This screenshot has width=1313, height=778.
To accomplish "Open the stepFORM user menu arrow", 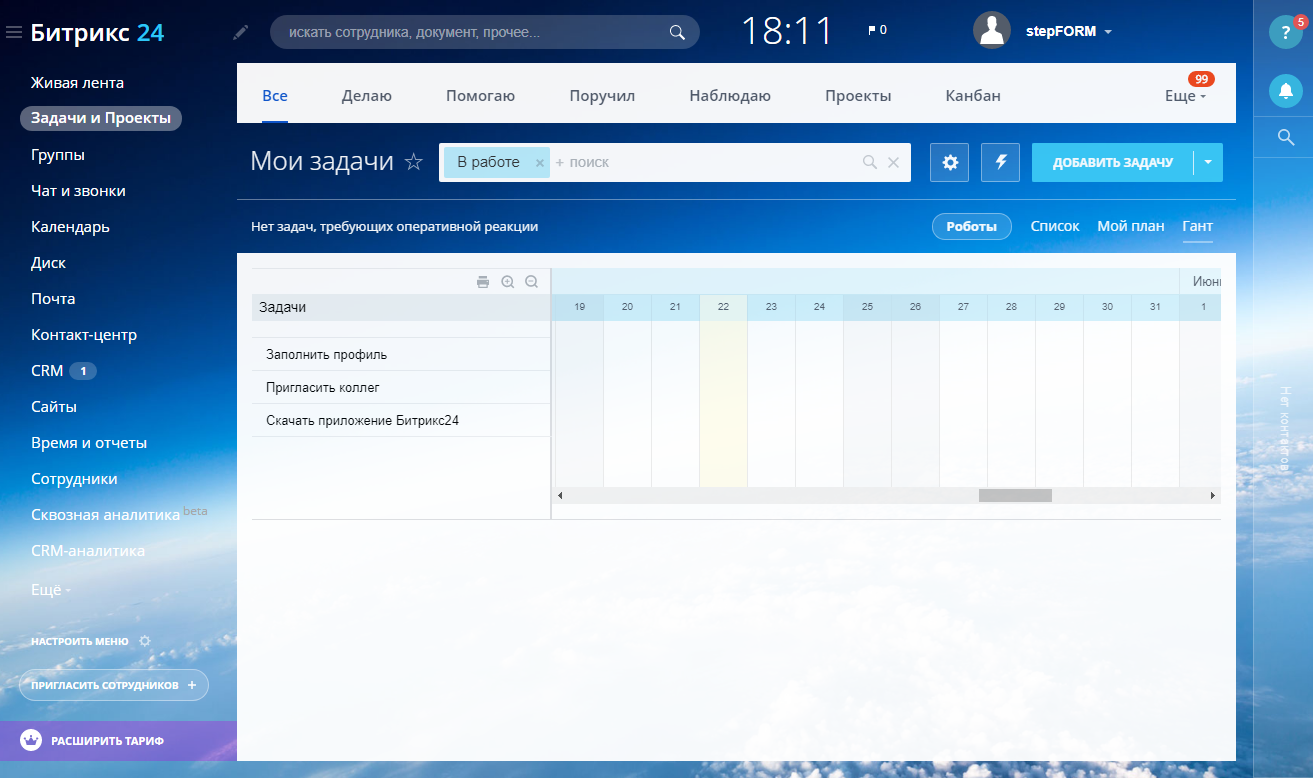I will point(1108,32).
